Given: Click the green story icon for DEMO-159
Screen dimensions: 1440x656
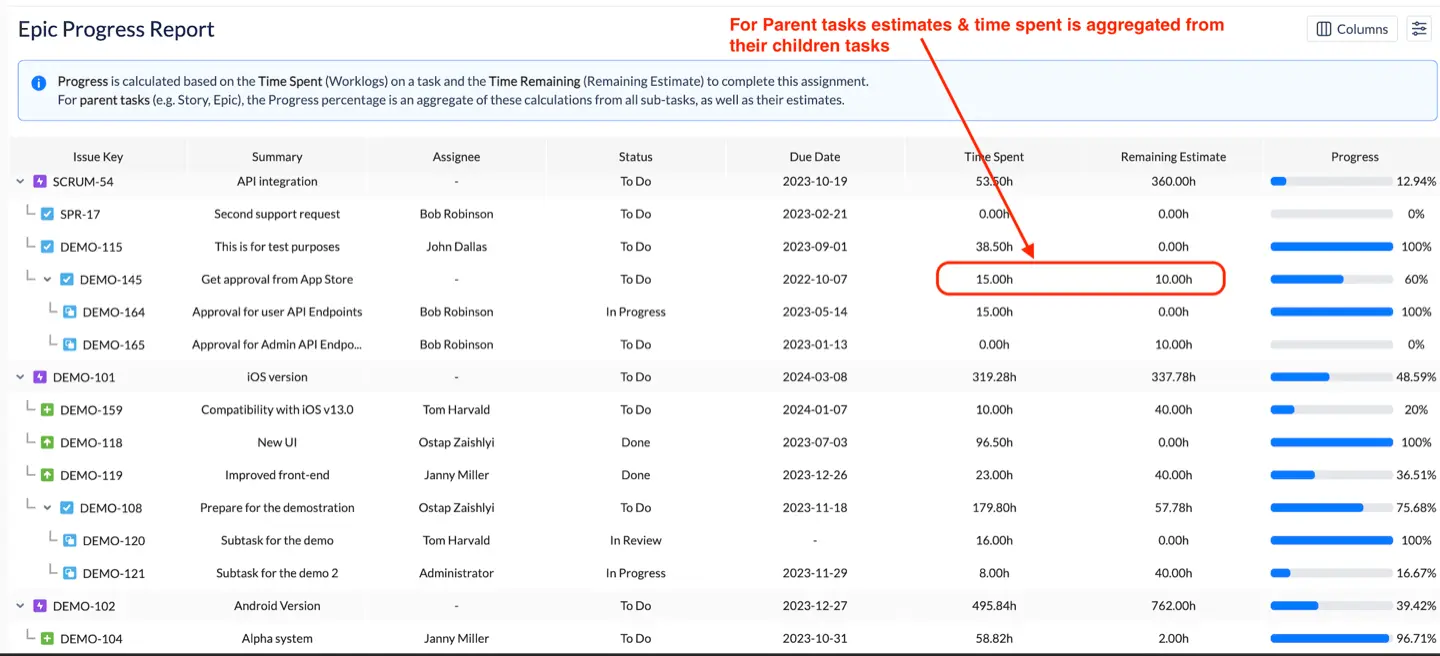Looking at the screenshot, I should (47, 410).
